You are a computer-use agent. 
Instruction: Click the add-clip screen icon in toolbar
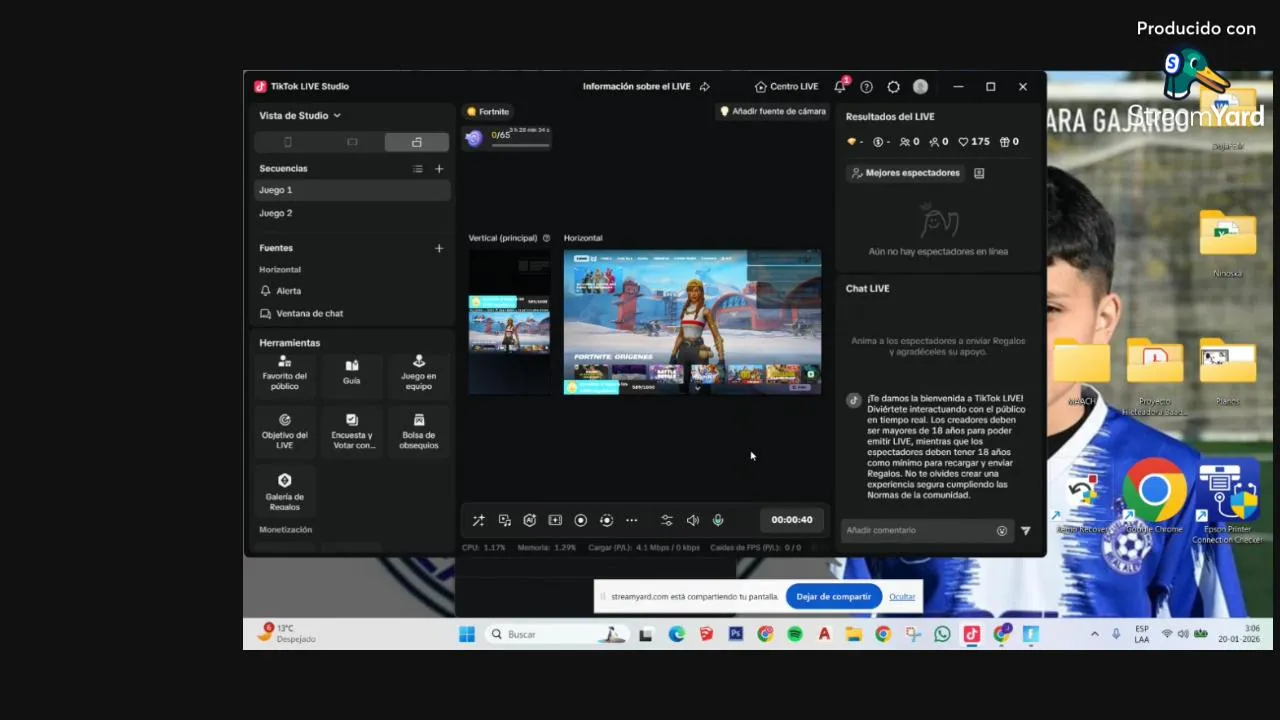(555, 520)
